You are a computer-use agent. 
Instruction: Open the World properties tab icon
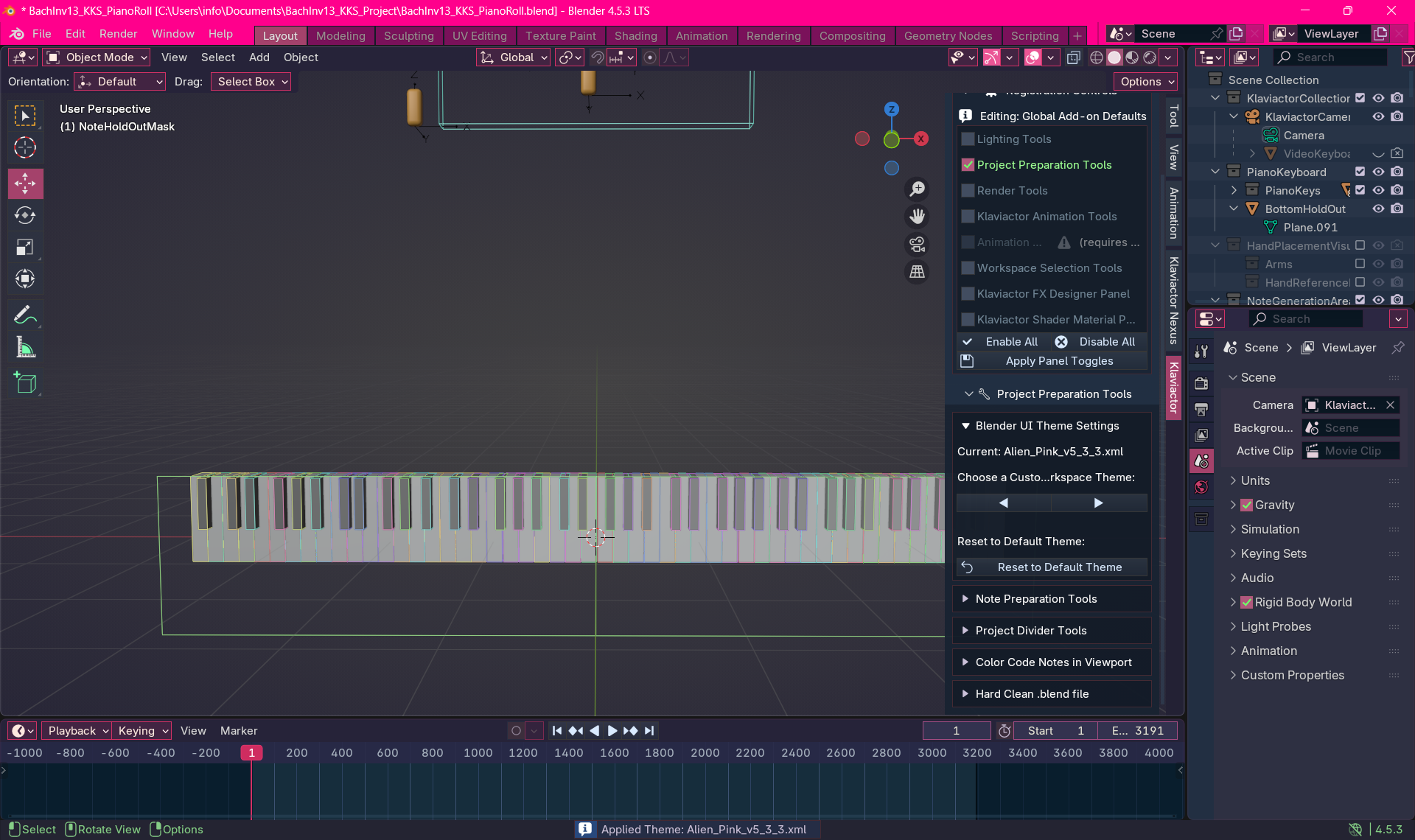pyautogui.click(x=1201, y=487)
